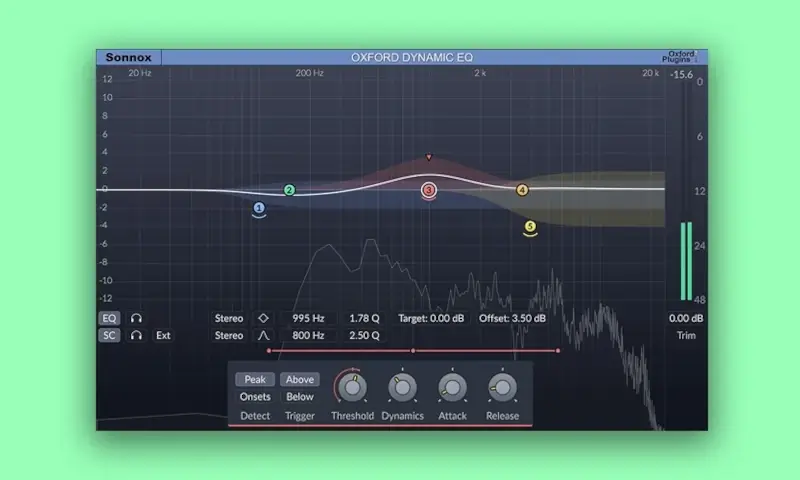
Task: Enable the Ext external side-chain button
Action: pyautogui.click(x=163, y=335)
